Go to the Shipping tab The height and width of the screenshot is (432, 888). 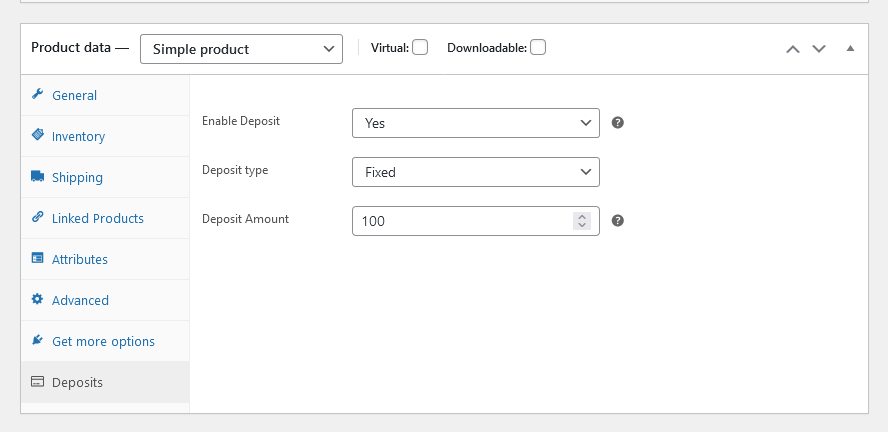coord(105,177)
